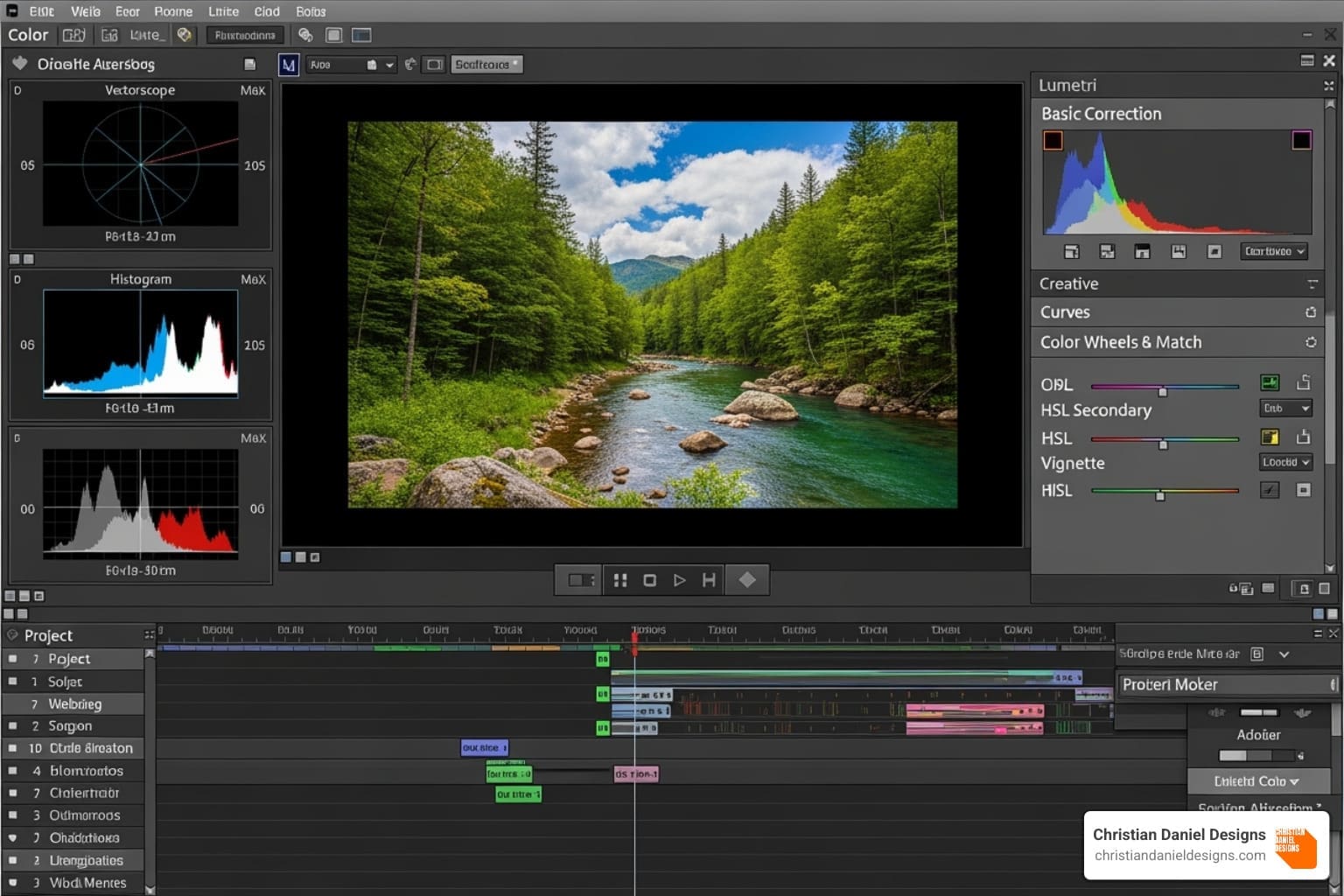
Task: Toggle checkbox next to Webrieg track
Action: pyautogui.click(x=12, y=703)
